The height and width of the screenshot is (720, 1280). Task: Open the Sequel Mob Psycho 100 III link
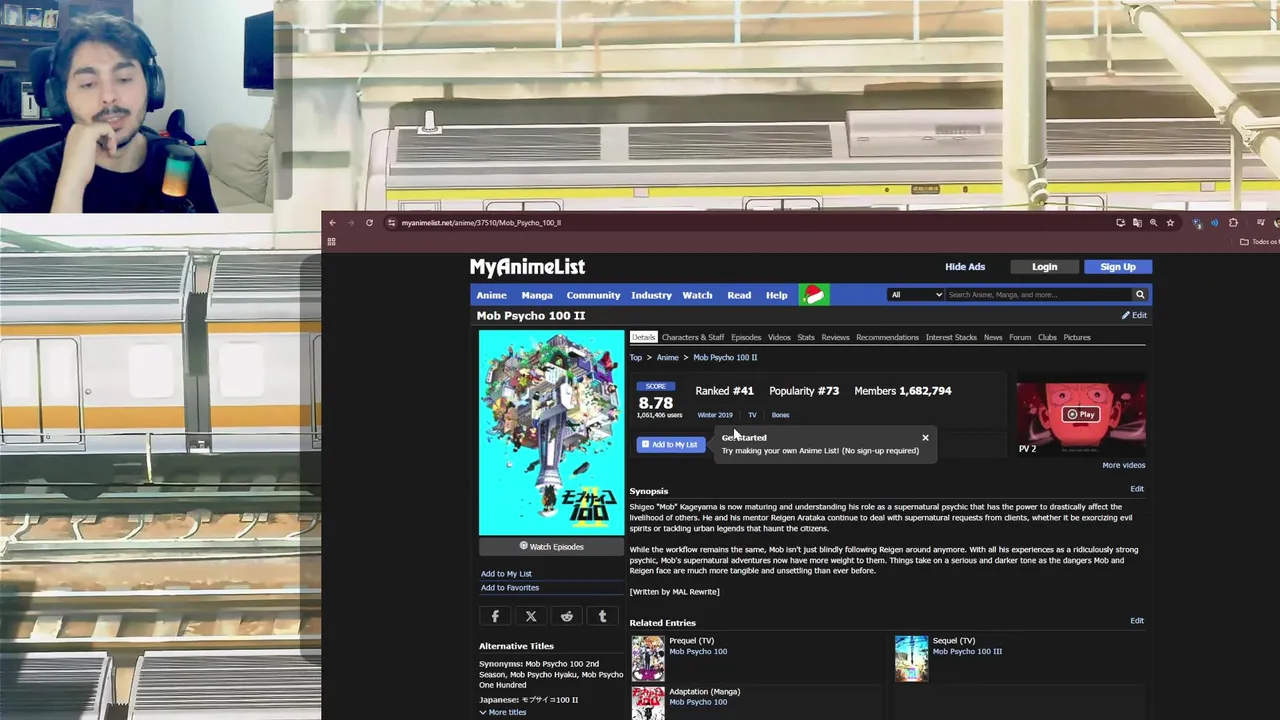pyautogui.click(x=967, y=652)
